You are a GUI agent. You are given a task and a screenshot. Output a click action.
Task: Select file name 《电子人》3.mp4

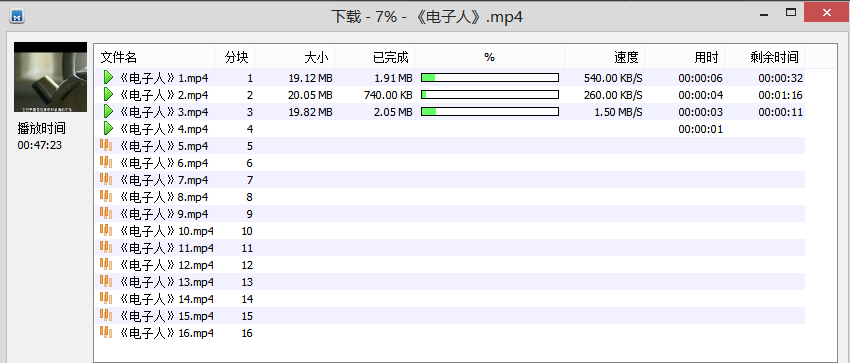pyautogui.click(x=163, y=112)
